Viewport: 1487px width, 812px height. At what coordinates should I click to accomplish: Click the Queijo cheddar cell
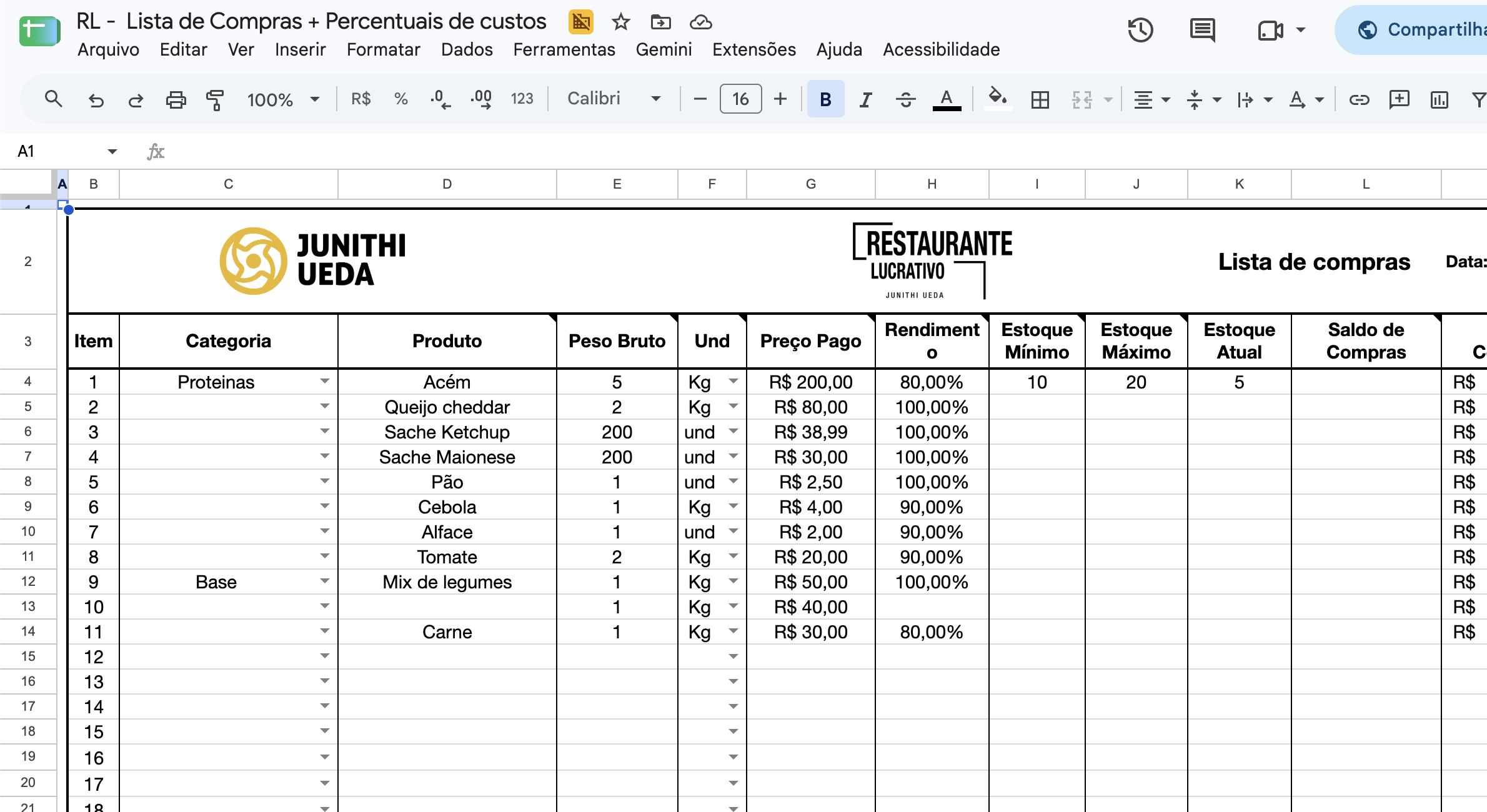coord(447,407)
